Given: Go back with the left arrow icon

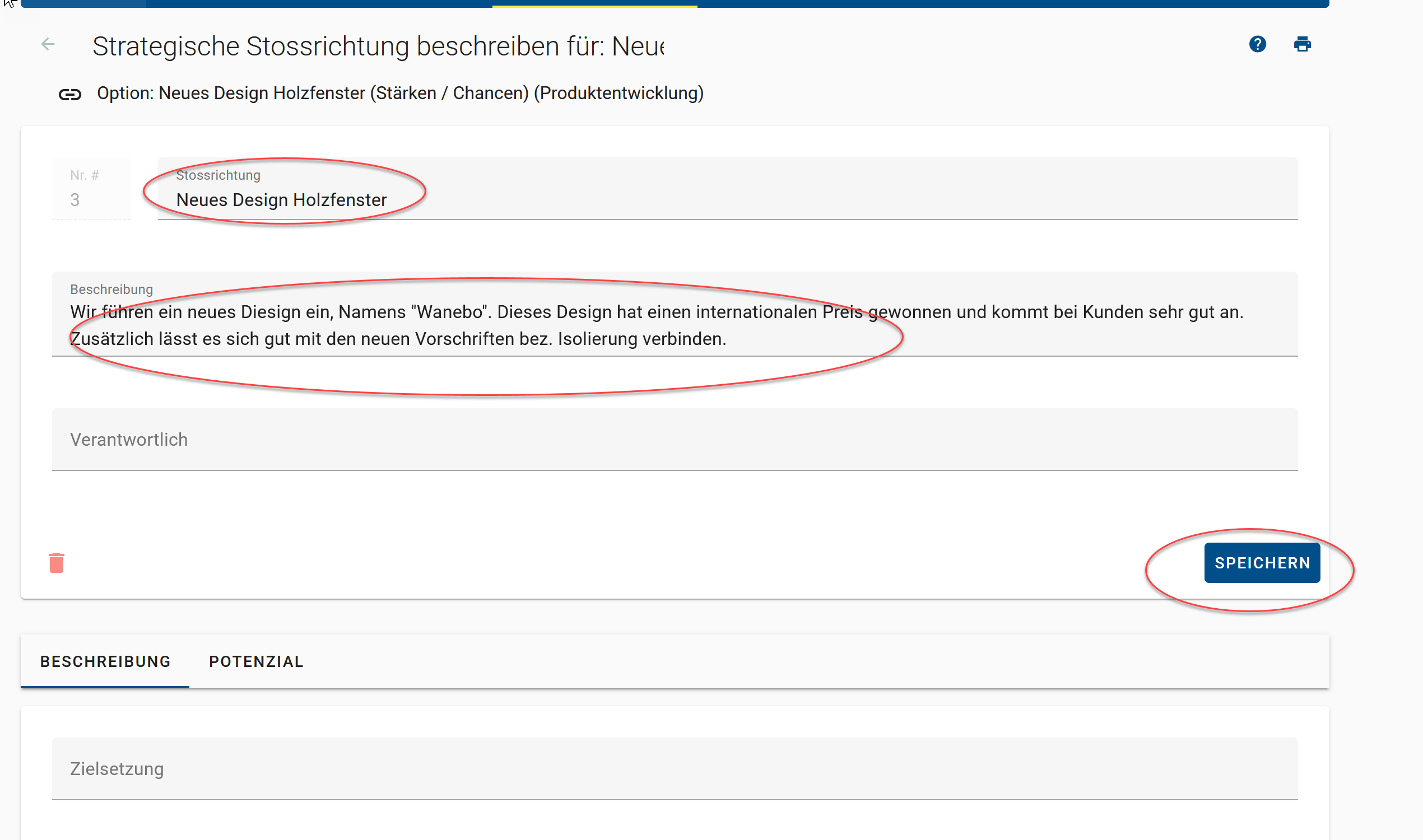Looking at the screenshot, I should pos(48,44).
